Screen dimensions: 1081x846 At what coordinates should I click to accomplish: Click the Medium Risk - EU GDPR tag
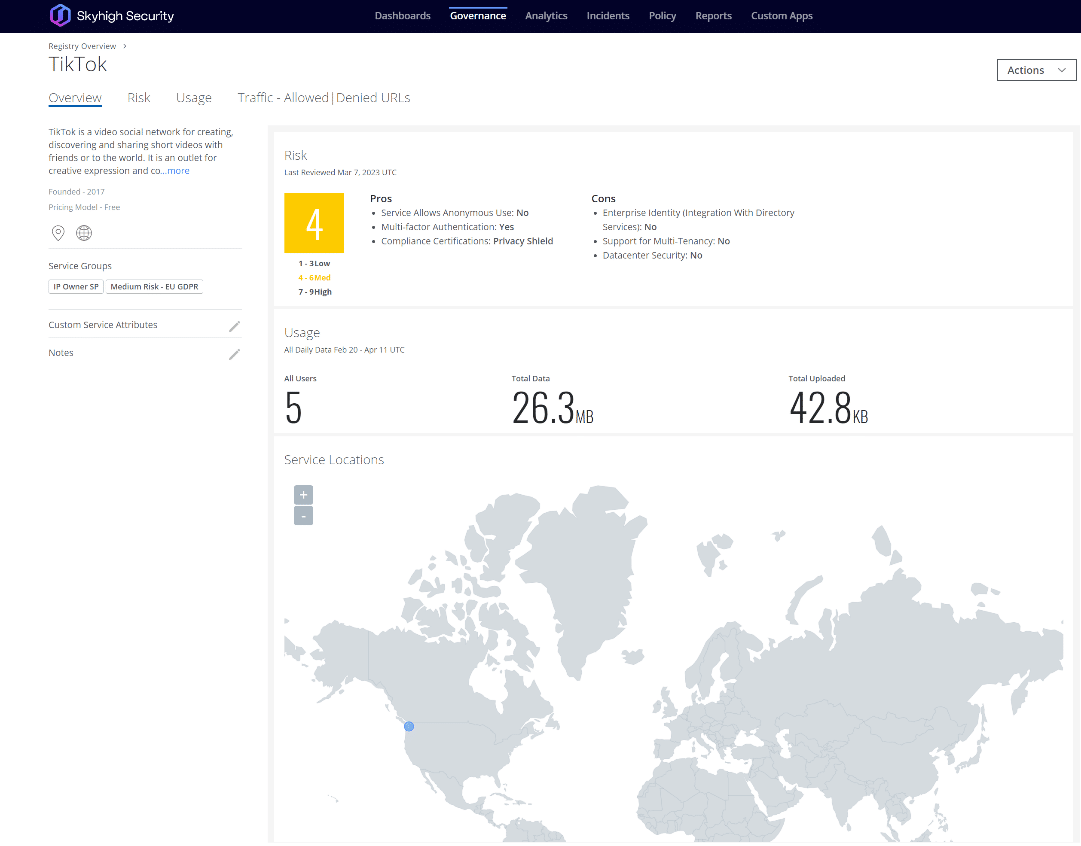click(x=155, y=287)
